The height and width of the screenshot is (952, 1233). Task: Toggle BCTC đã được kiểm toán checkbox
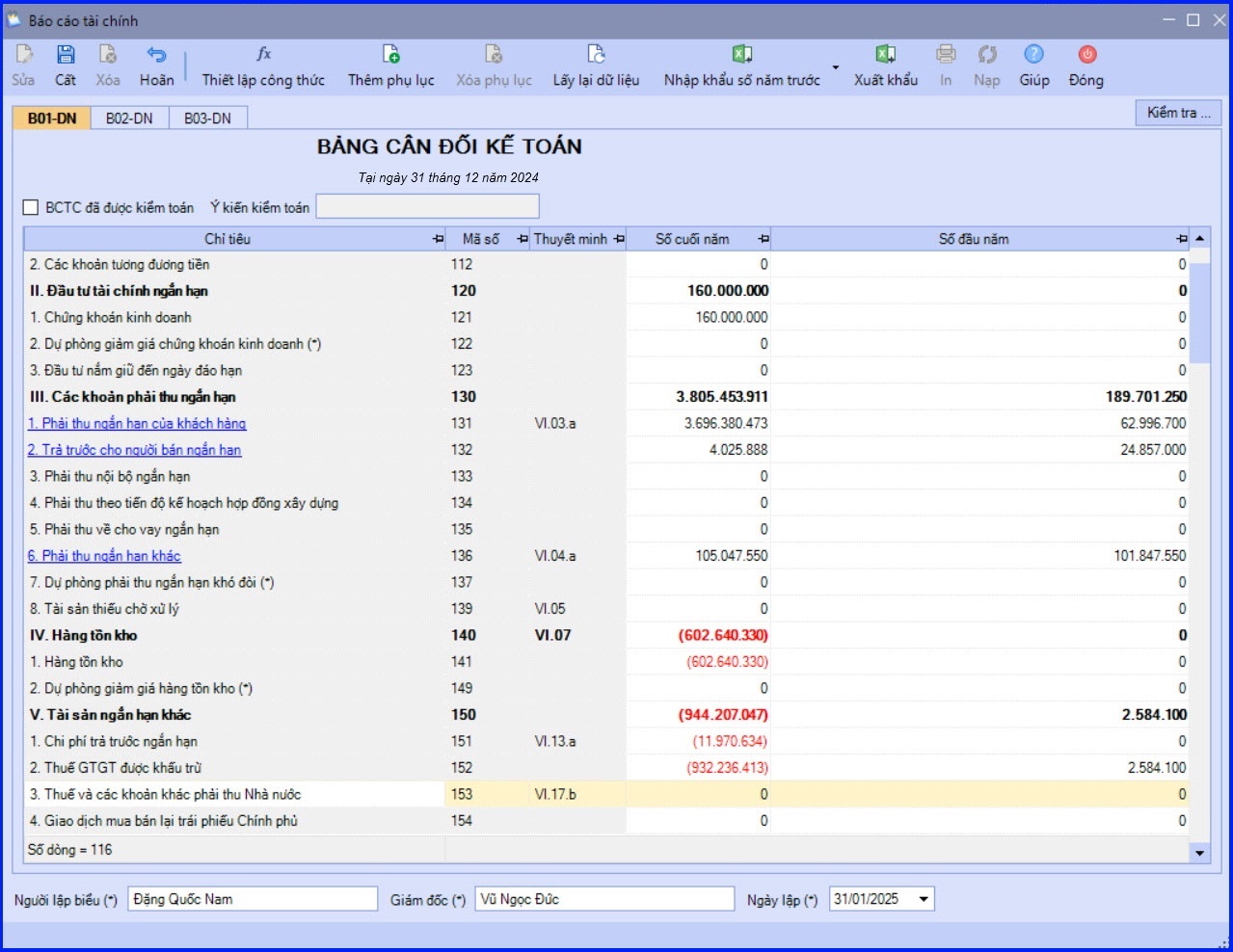point(31,207)
